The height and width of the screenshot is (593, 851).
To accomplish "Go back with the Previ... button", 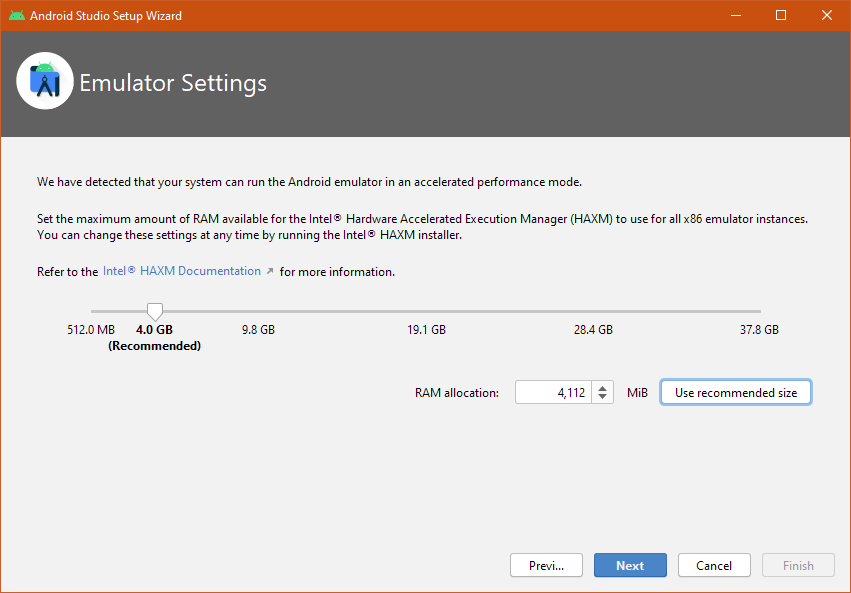I will click(546, 565).
